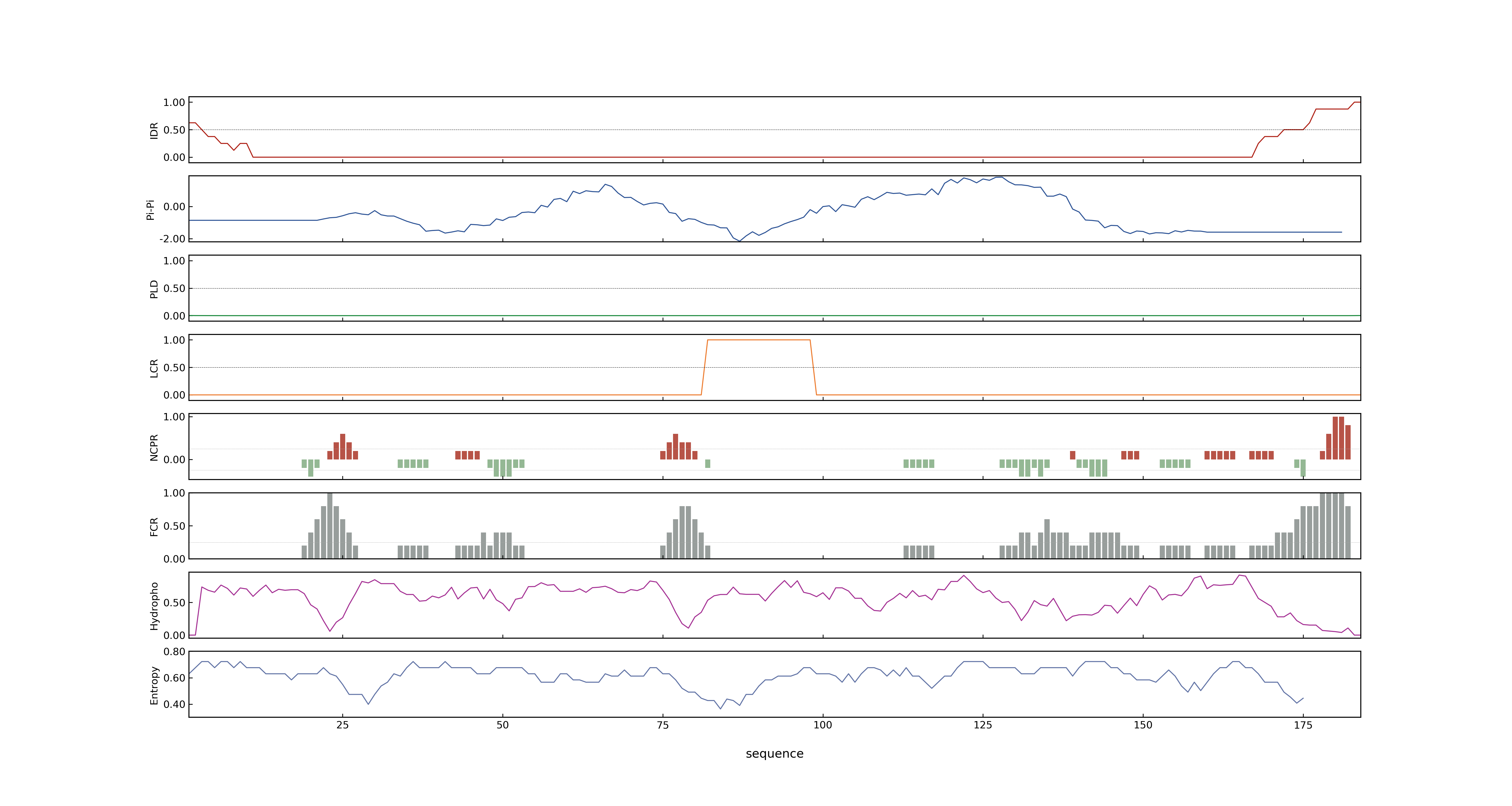
Task: Click the x-axis tick label 175
Action: pyautogui.click(x=1303, y=725)
